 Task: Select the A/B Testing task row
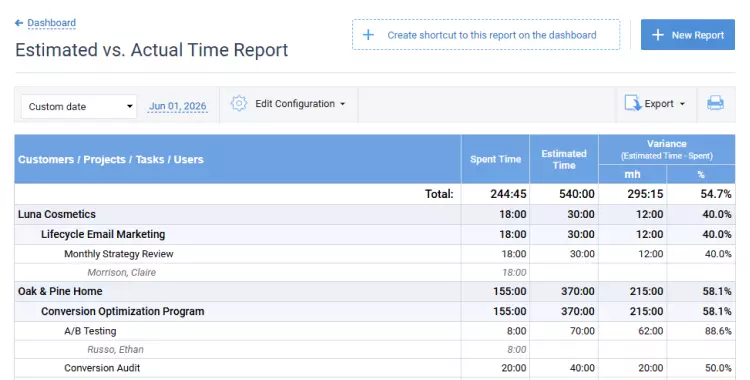[375, 331]
